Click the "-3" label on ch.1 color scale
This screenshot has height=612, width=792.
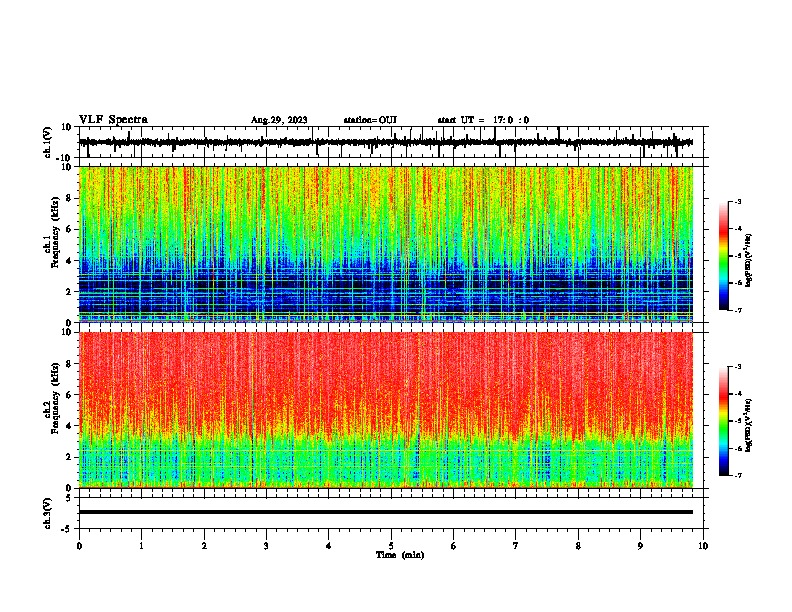pyautogui.click(x=738, y=202)
